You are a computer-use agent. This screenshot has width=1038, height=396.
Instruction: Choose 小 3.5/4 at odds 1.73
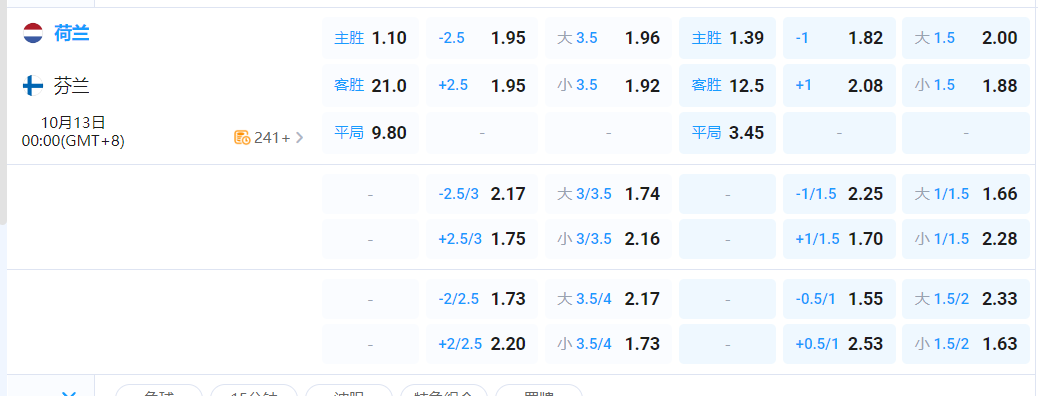pyautogui.click(x=608, y=344)
